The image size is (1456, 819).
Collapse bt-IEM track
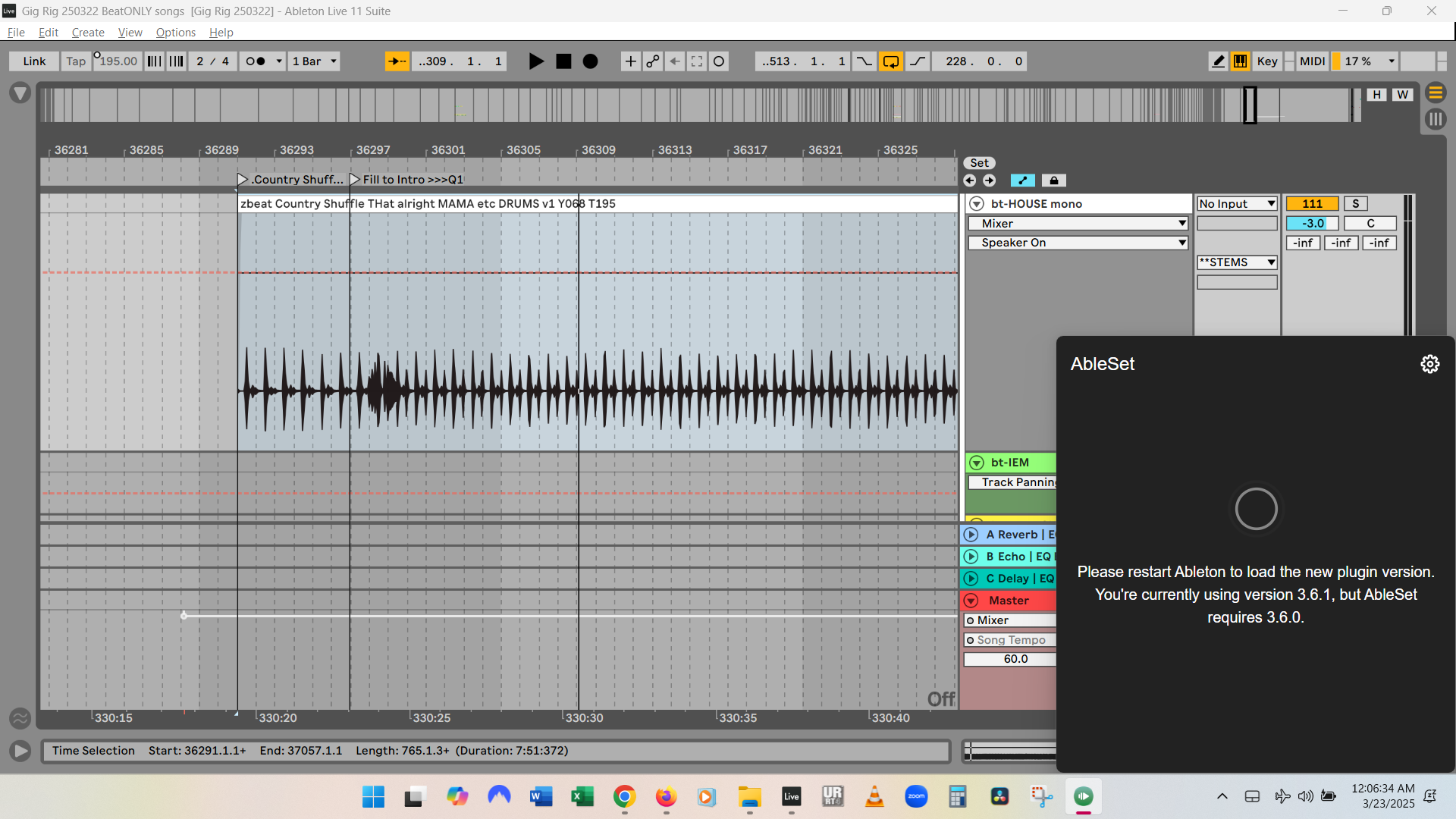tap(977, 463)
